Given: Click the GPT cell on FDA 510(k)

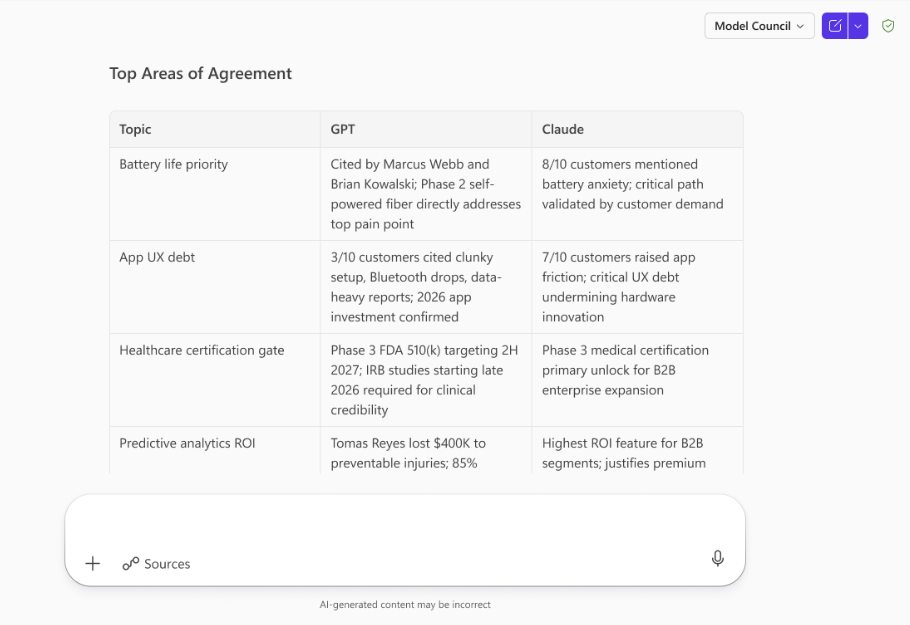Looking at the screenshot, I should point(425,380).
